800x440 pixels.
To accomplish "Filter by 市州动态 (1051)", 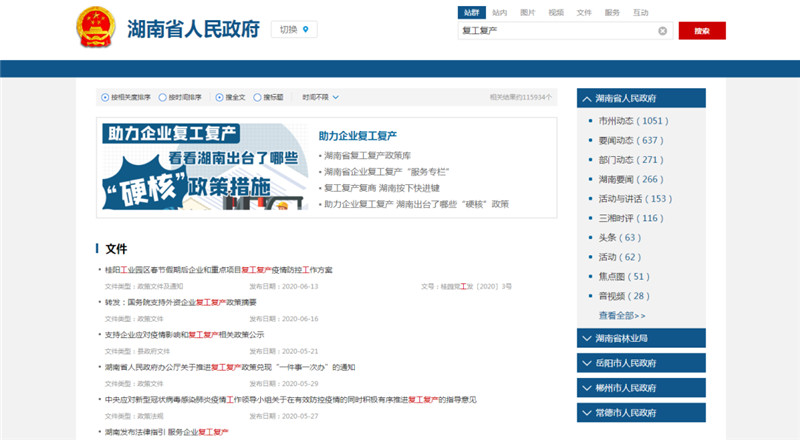I will (633, 121).
